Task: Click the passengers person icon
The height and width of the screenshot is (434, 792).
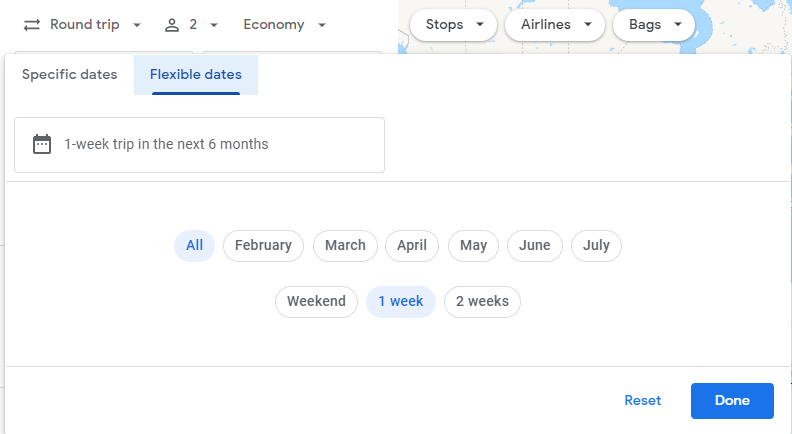Action: [172, 25]
